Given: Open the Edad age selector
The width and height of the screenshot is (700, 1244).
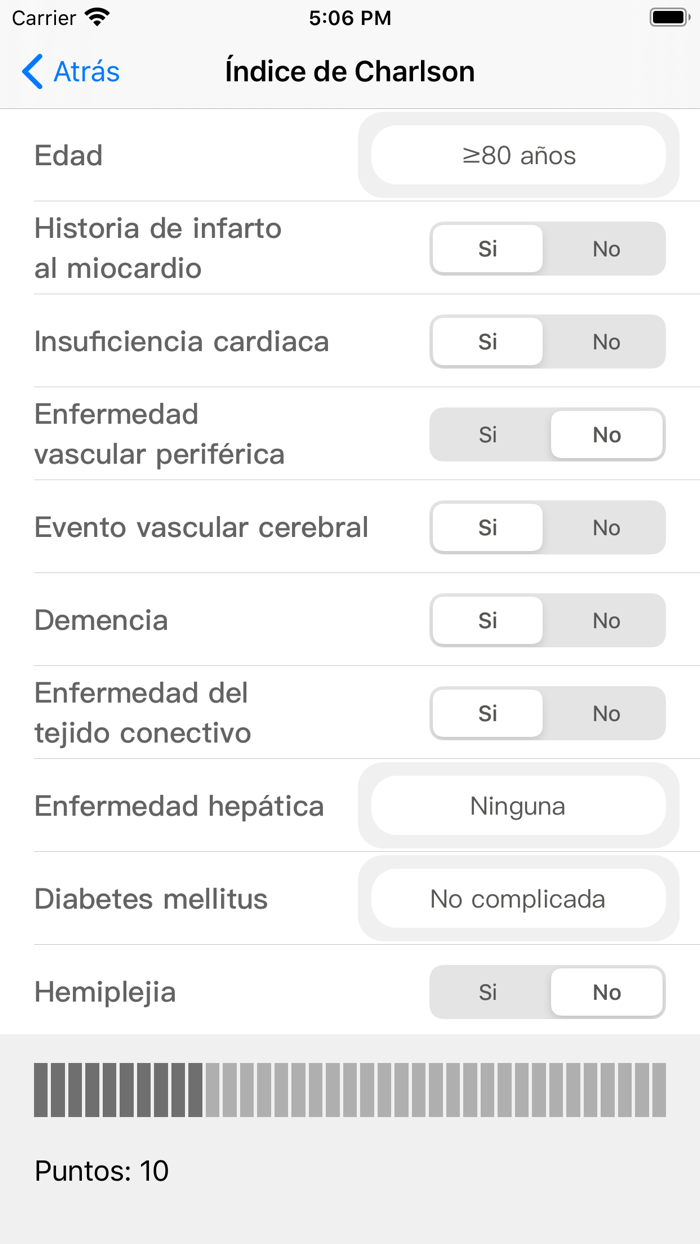Looking at the screenshot, I should click(x=518, y=156).
